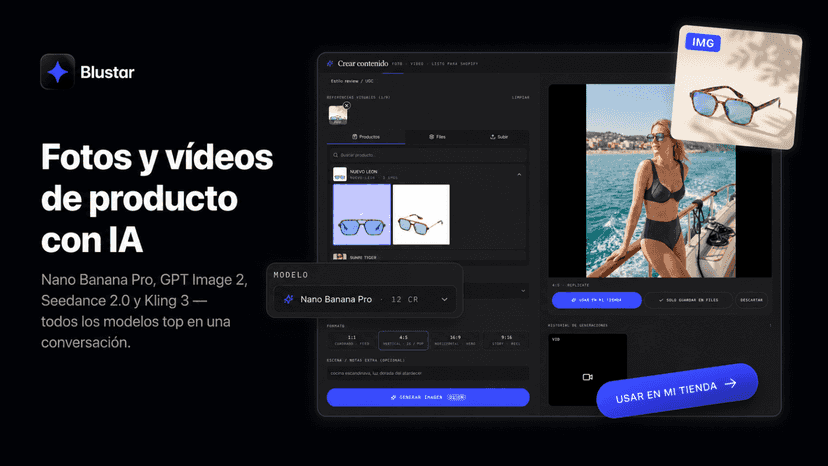Open the visual reference sunglasses thumbnail
Image resolution: width=828 pixels, height=466 pixels.
pyautogui.click(x=337, y=115)
